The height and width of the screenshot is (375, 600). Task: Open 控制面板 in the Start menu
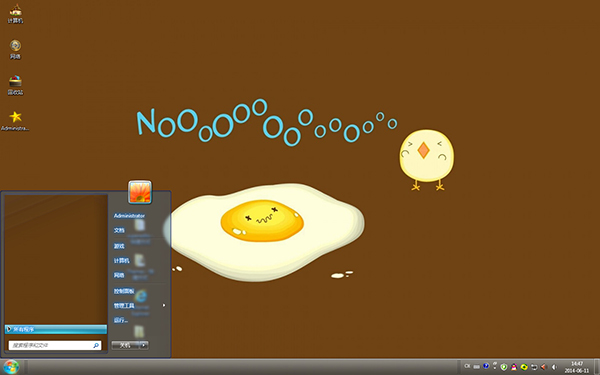[x=124, y=291]
